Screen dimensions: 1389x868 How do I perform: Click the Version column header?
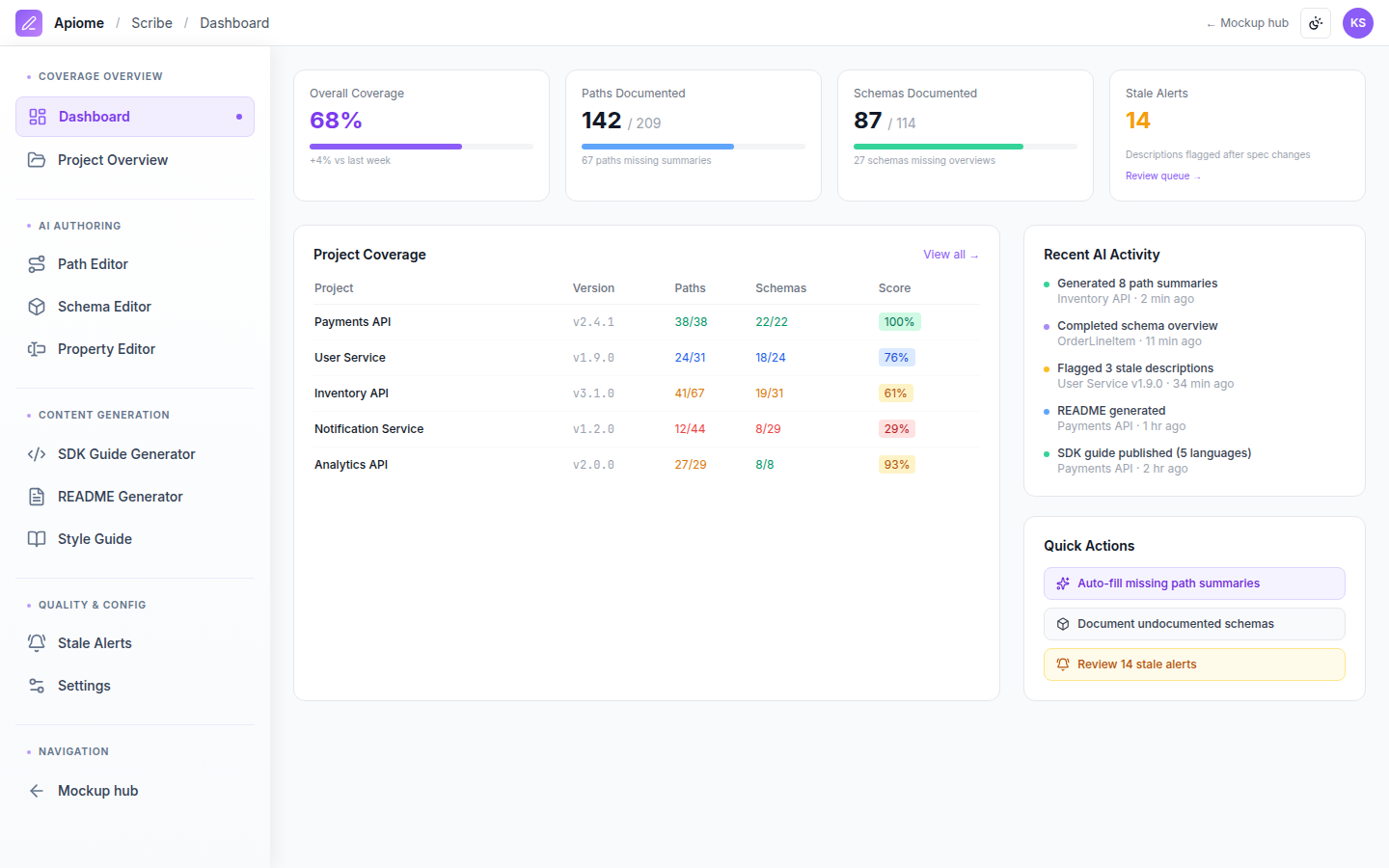coord(593,288)
